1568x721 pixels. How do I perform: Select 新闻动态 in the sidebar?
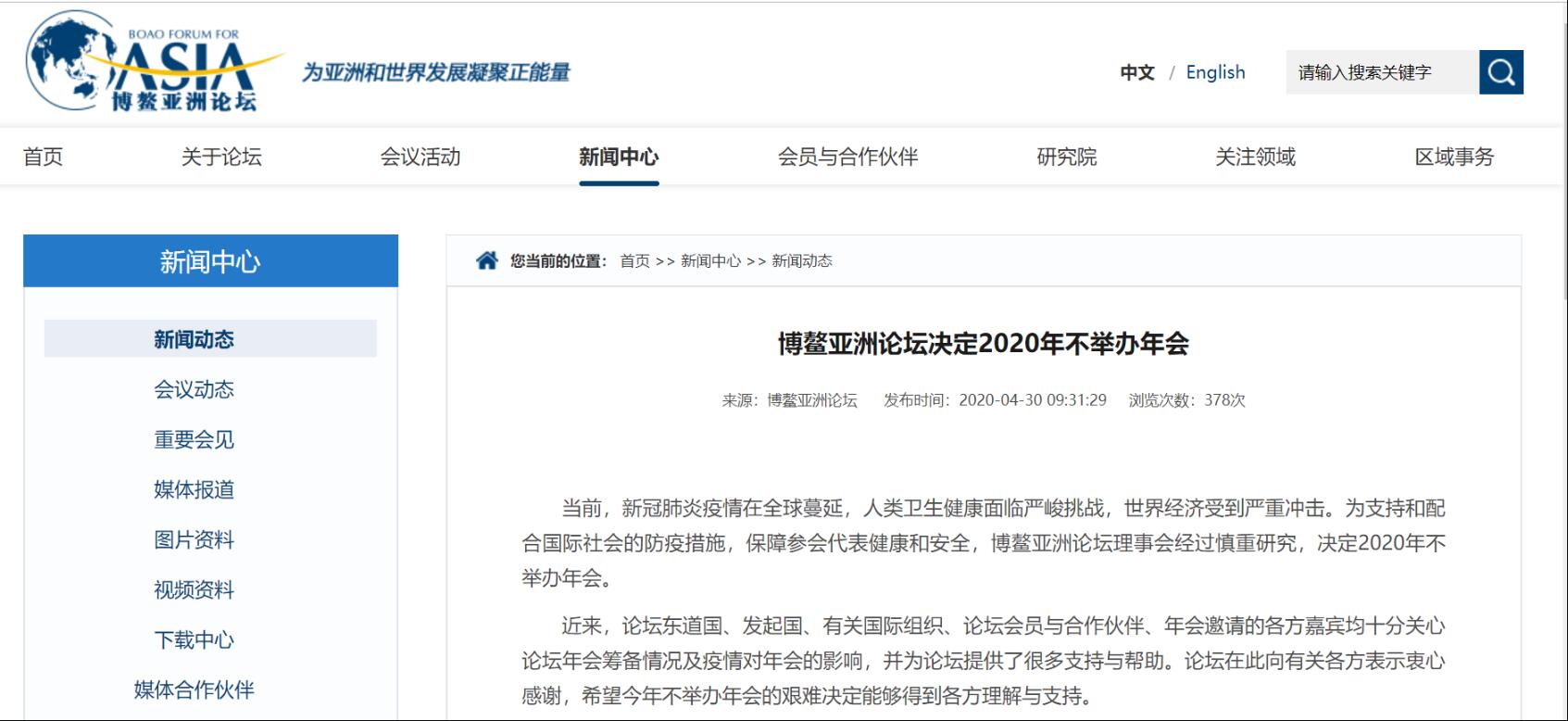pos(210,339)
